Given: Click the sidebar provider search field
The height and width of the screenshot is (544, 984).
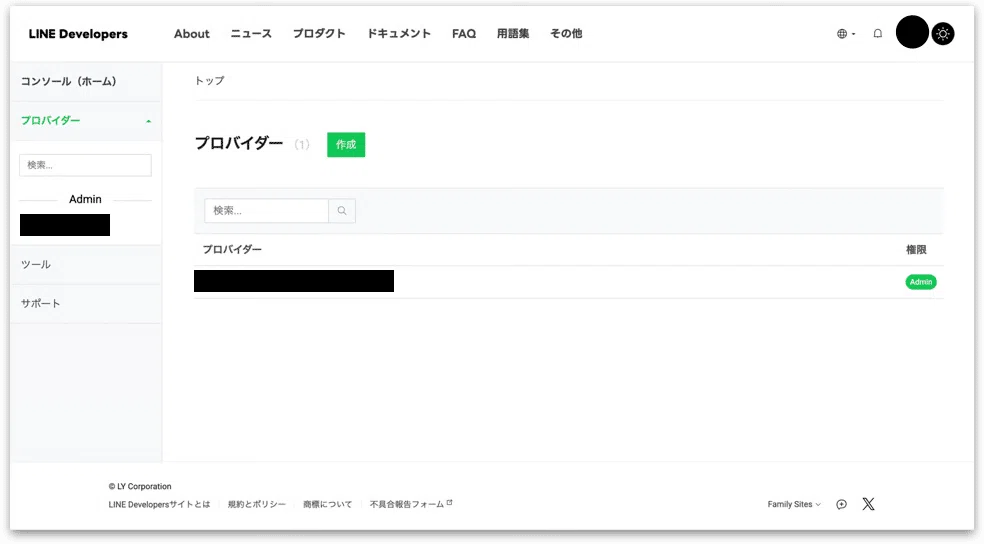Looking at the screenshot, I should [x=85, y=165].
